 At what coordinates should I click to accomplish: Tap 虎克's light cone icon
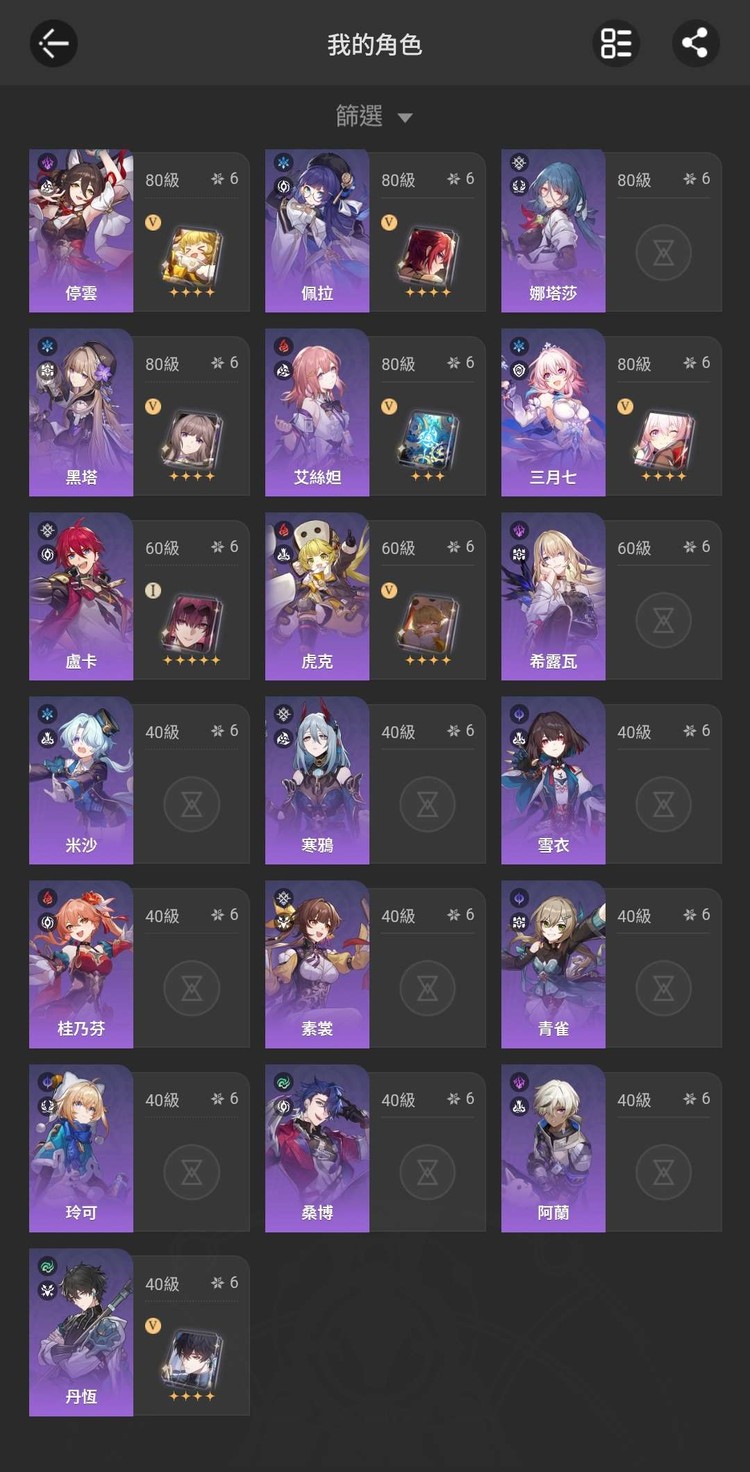(x=428, y=623)
